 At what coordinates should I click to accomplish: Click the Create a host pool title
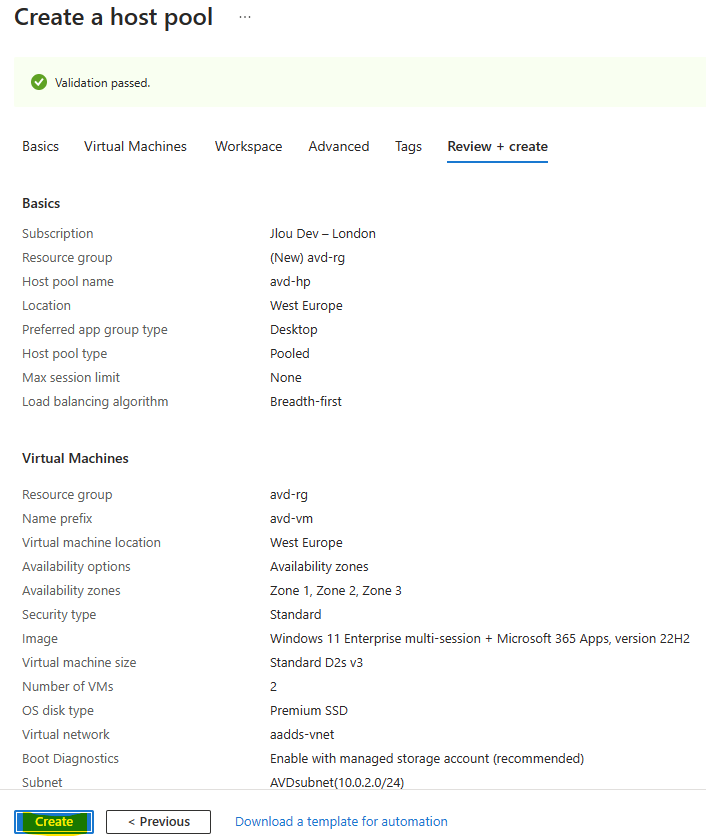[113, 17]
